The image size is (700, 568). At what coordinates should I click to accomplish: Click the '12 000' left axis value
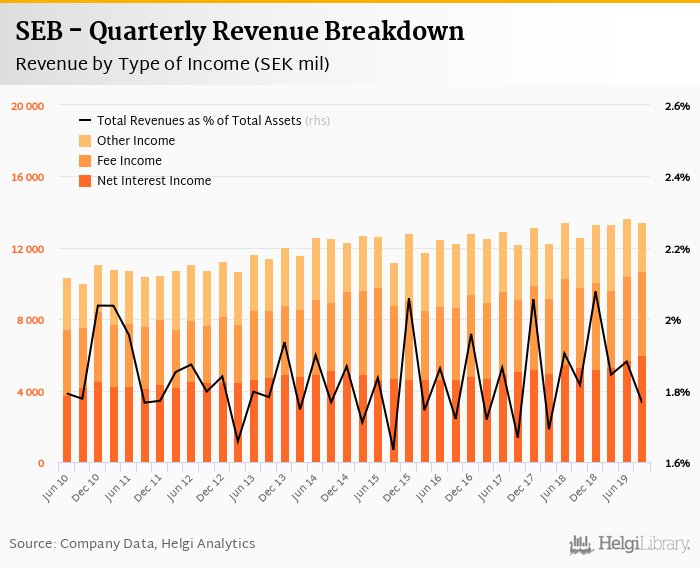click(x=27, y=249)
